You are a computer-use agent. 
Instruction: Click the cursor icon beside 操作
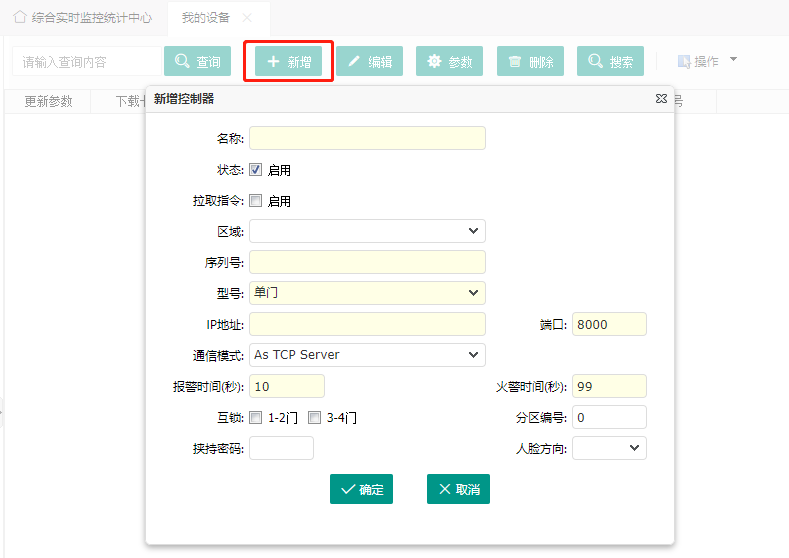[x=684, y=62]
